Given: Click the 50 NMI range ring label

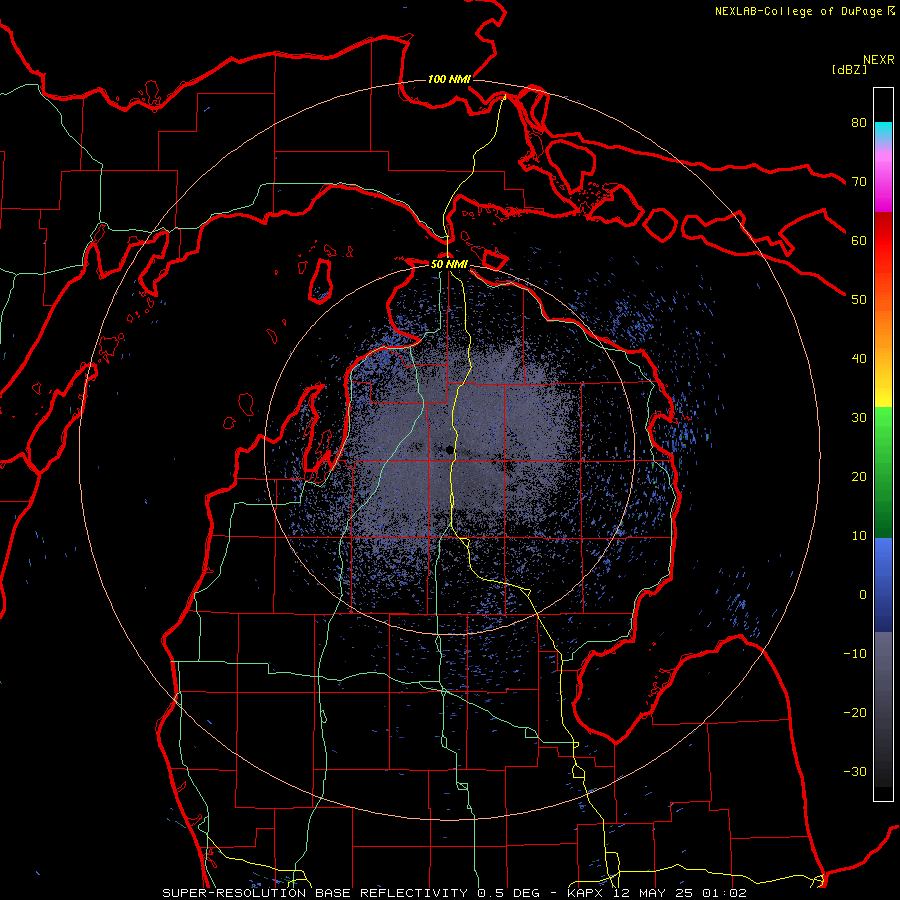Looking at the screenshot, I should coord(449,264).
